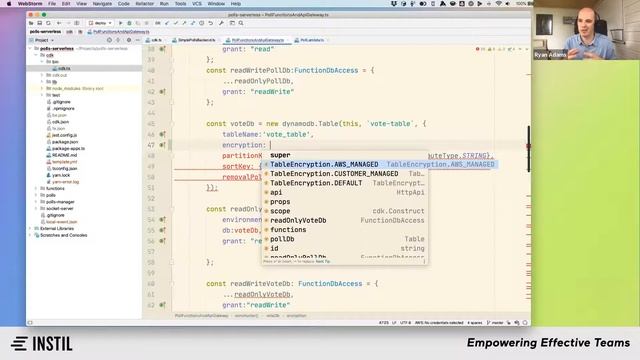Screen dimensions: 640x360
Task: Expand the socket-server folder
Action: pos(36,209)
